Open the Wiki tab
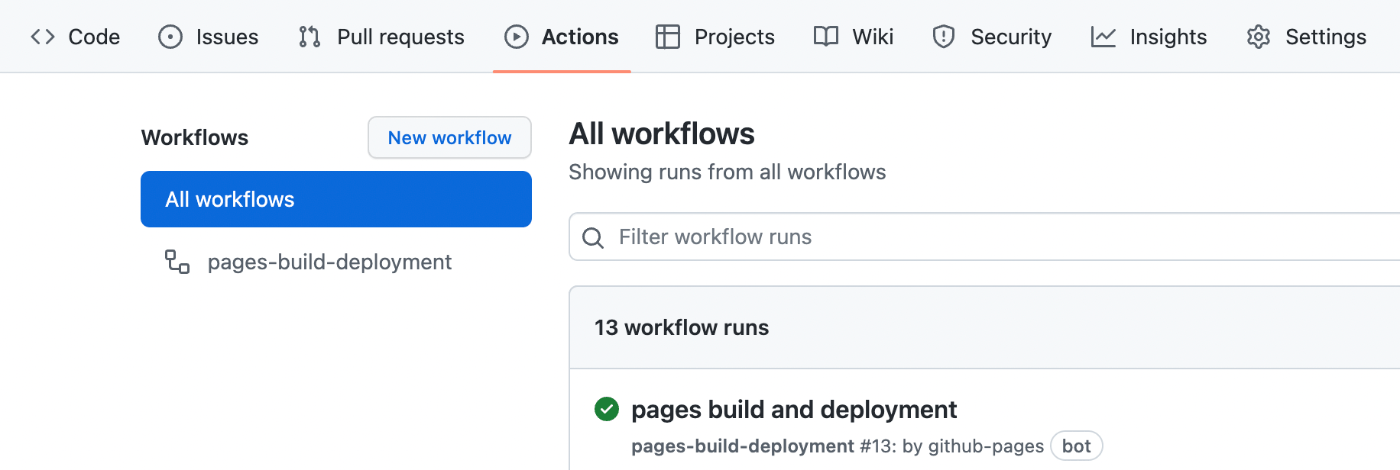Viewport: 1400px width, 470px height. (853, 37)
